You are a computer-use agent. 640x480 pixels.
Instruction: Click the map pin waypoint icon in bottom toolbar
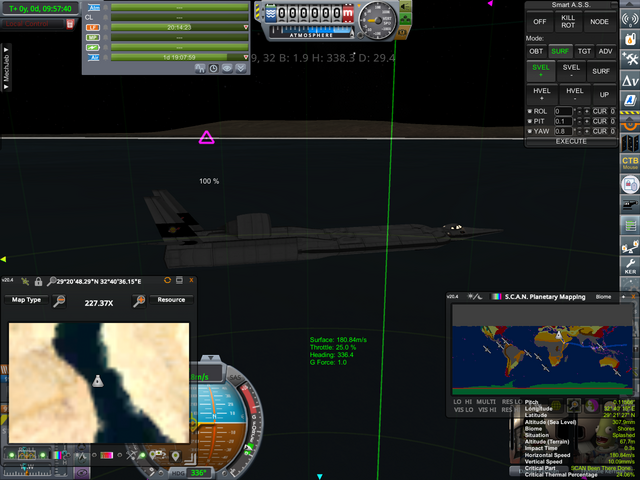click(x=176, y=456)
